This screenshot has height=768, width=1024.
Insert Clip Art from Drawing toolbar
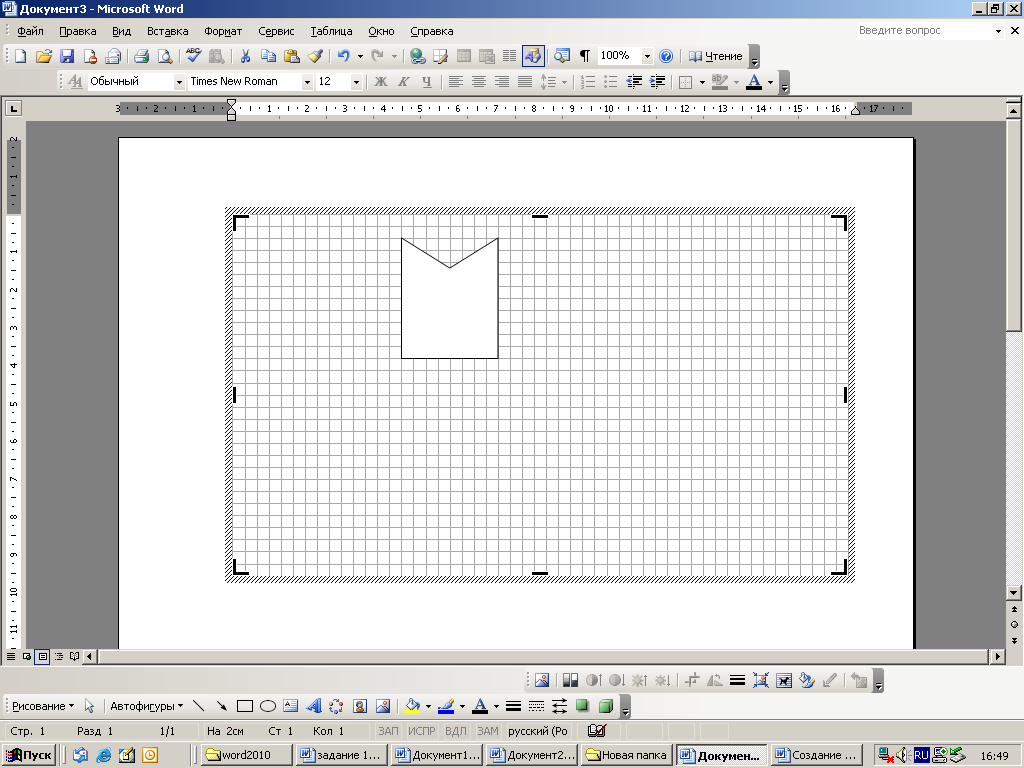[359, 706]
